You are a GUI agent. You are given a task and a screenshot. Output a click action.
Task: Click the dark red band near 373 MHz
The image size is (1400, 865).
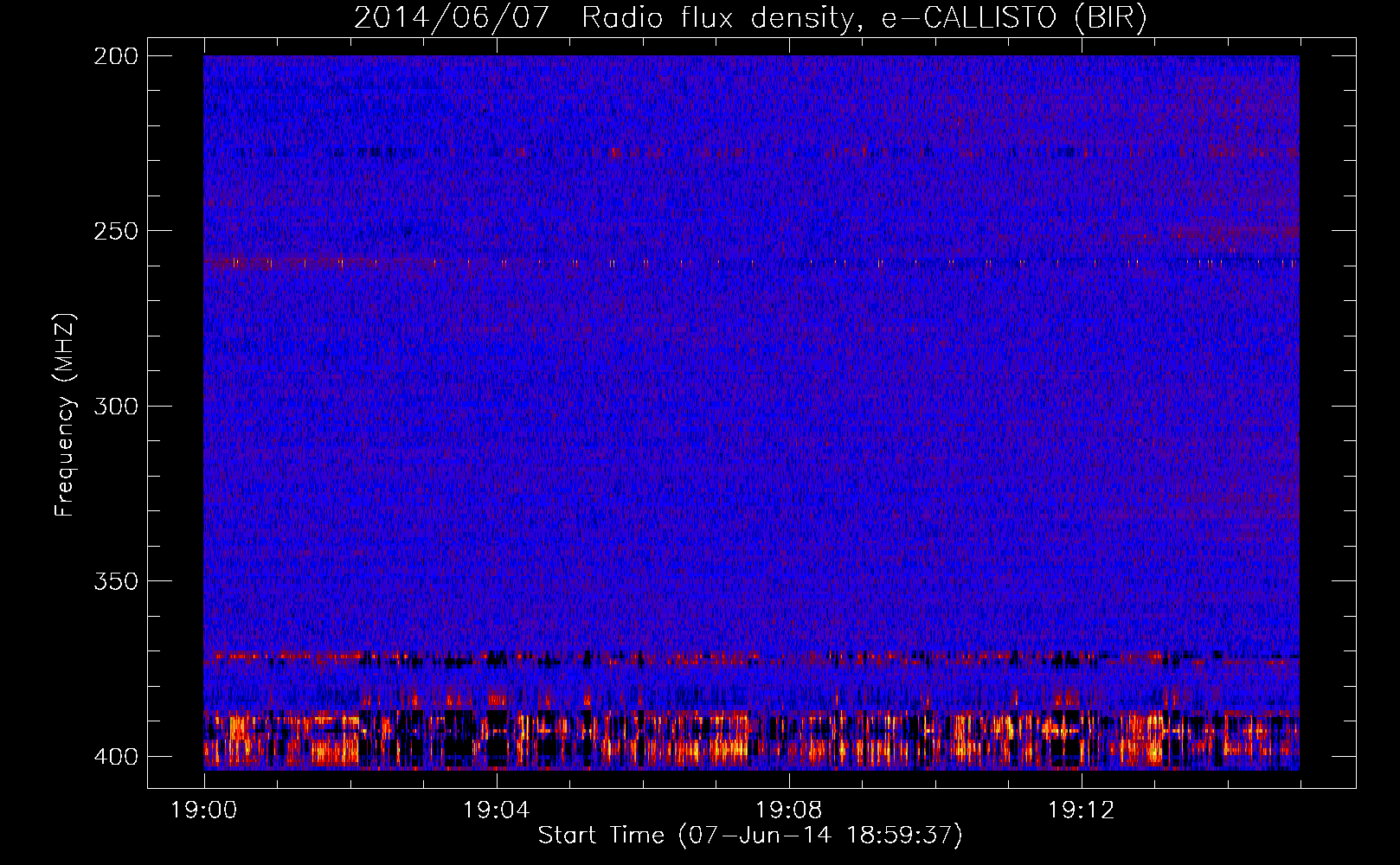click(x=751, y=658)
